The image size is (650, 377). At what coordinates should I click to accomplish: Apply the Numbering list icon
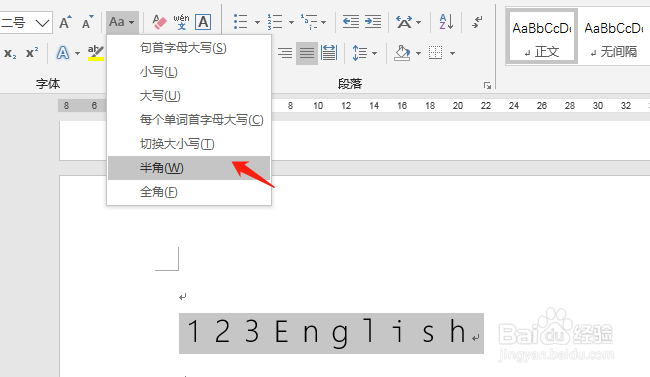click(x=275, y=22)
